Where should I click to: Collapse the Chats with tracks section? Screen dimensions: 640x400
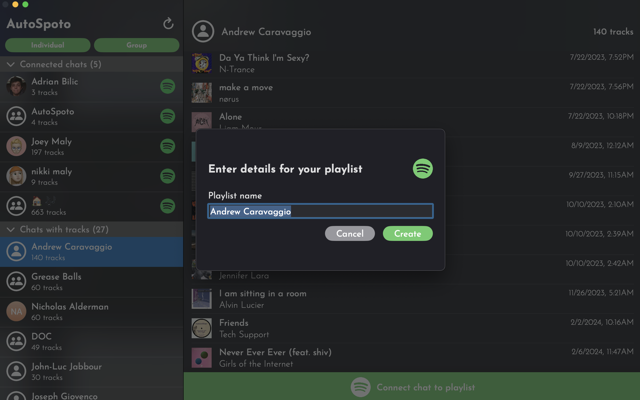pos(11,230)
